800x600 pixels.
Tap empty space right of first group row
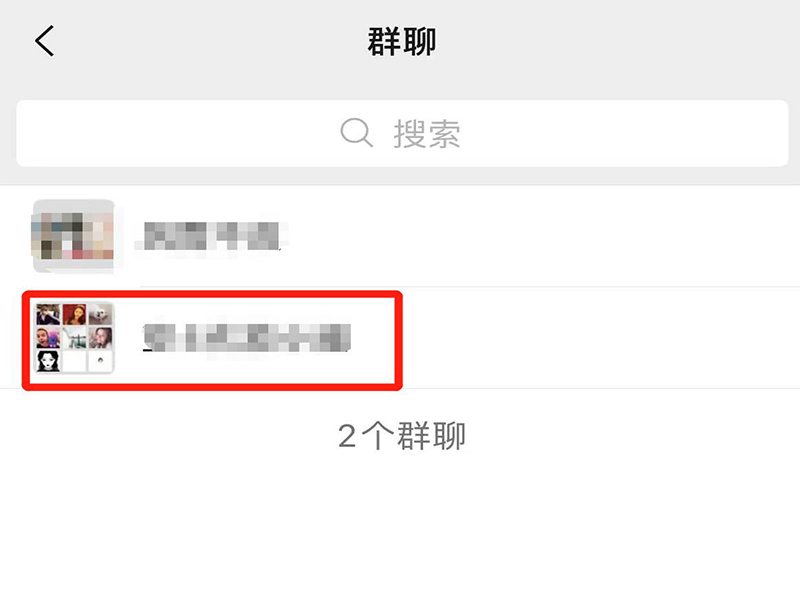[541, 236]
